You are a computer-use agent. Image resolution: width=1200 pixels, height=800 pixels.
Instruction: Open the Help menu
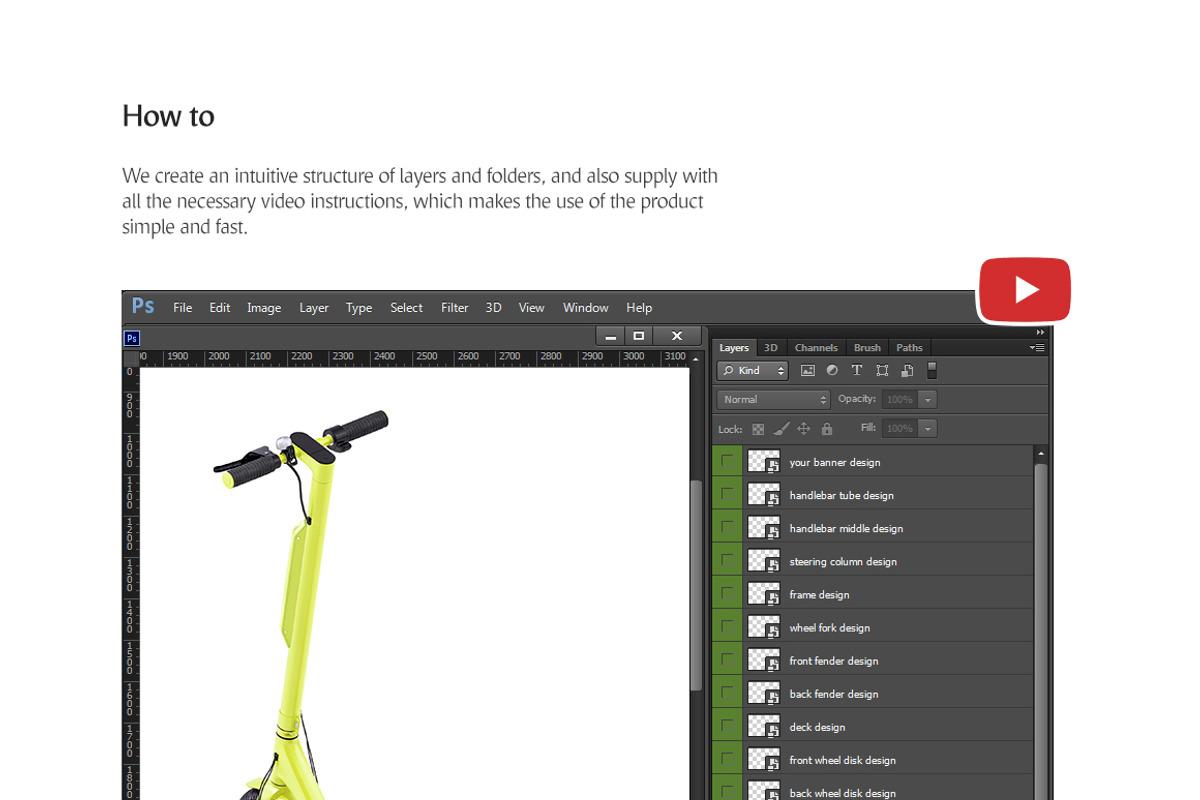click(639, 308)
